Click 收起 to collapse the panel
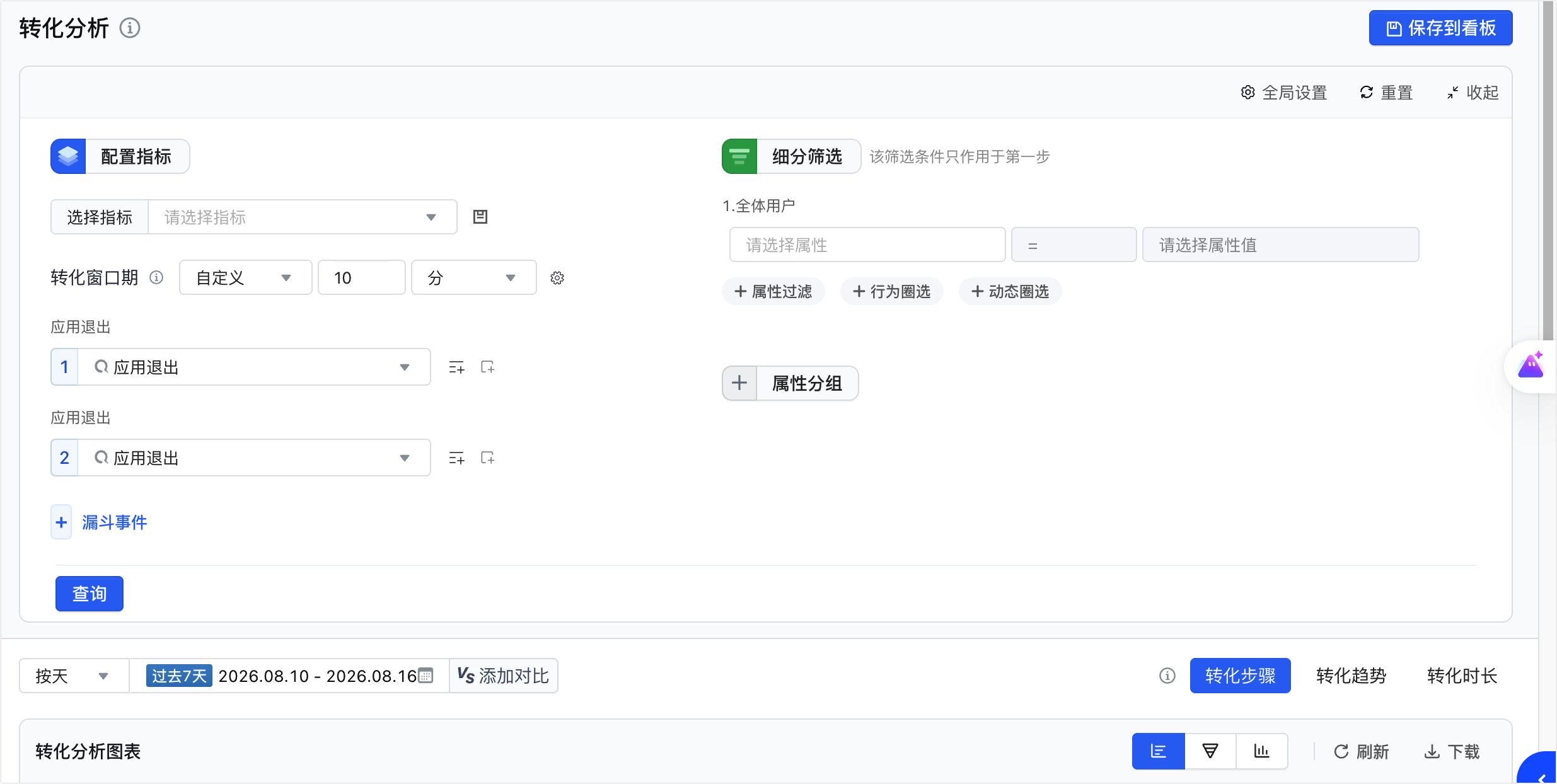Screen dimensions: 1557x784 pos(1473,93)
